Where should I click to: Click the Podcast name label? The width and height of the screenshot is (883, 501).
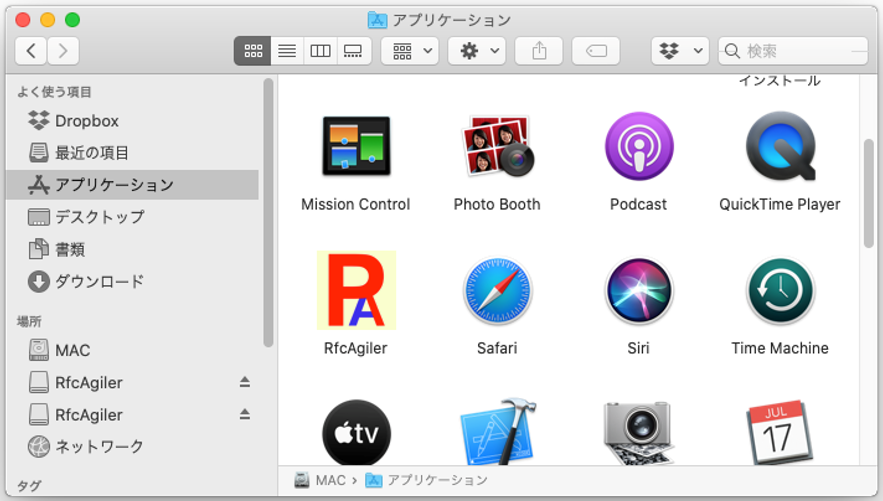(x=639, y=204)
